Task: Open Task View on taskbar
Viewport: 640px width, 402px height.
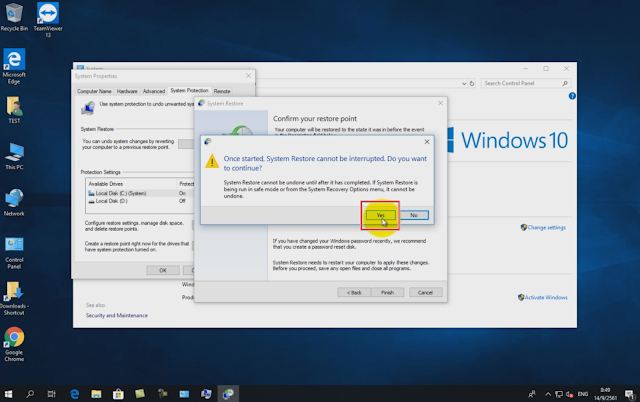Action: click(x=51, y=394)
